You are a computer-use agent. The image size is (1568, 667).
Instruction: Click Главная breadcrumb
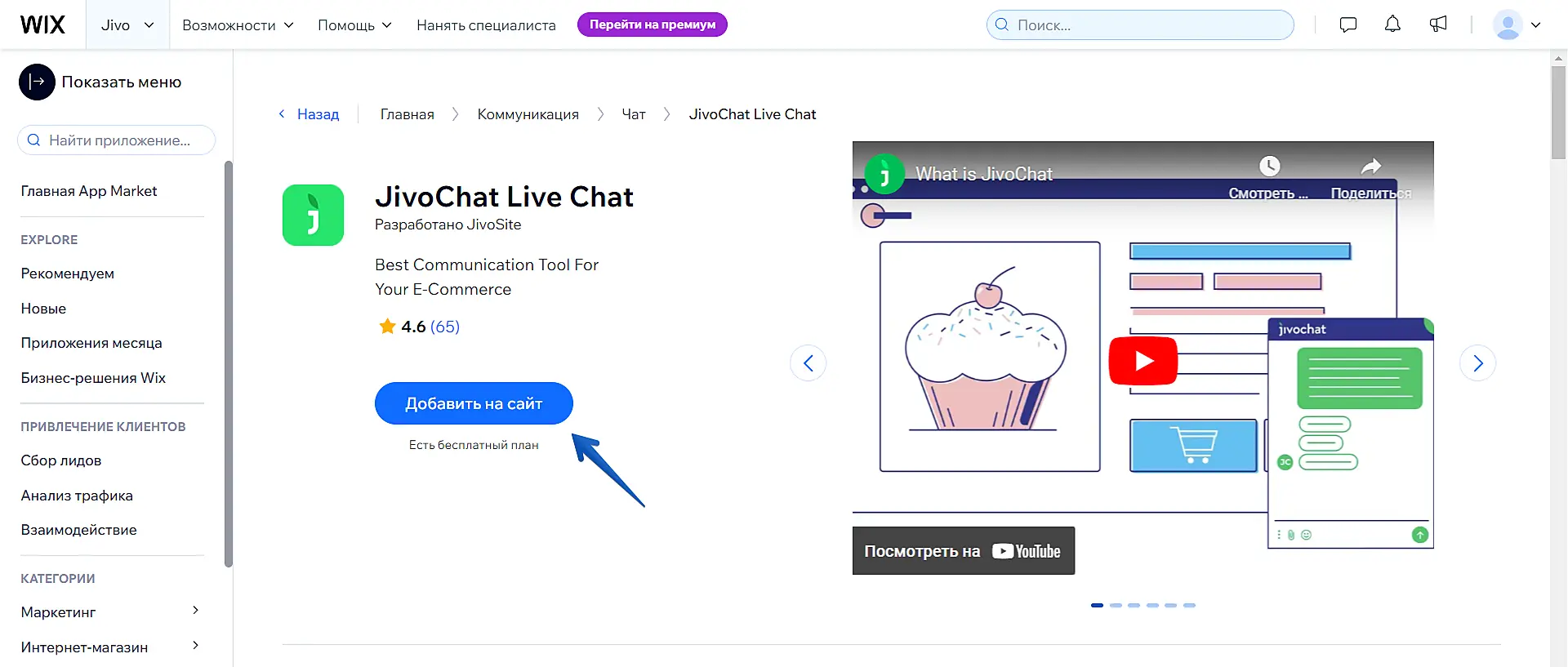pos(407,114)
